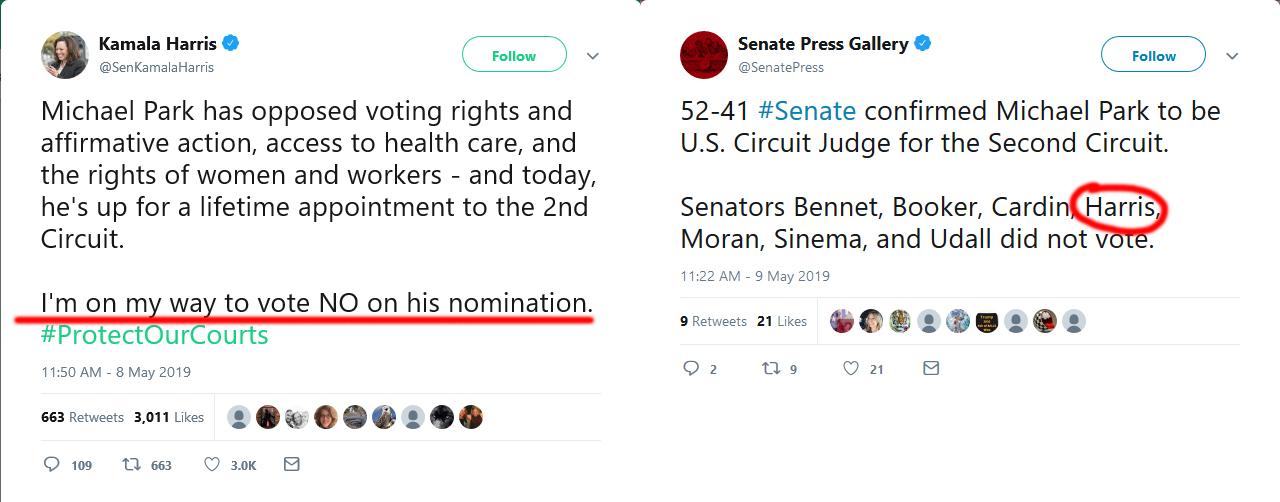Reply to Kamala Harris's tweet
Viewport: 1280px width, 502px height.
click(x=68, y=465)
